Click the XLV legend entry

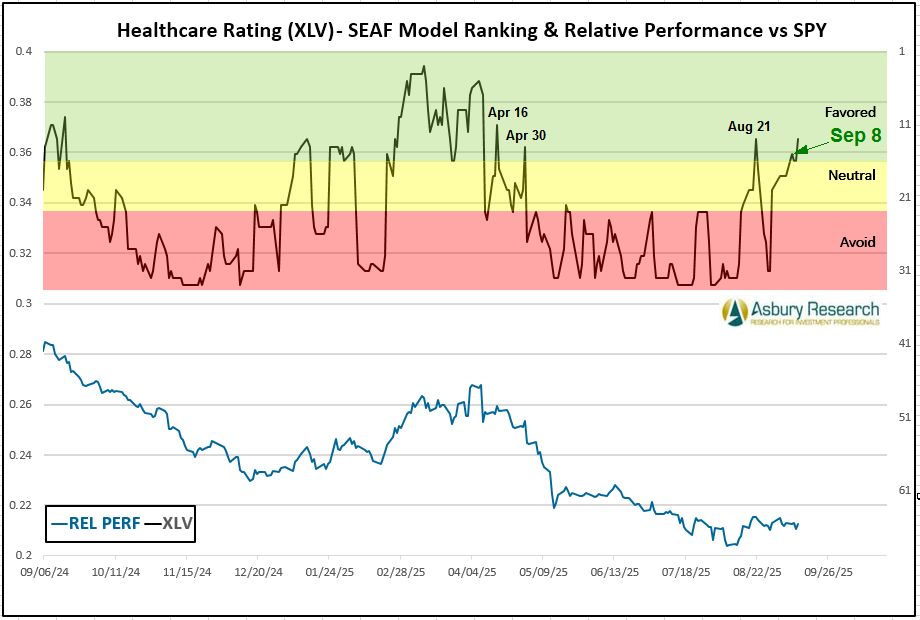click(x=168, y=522)
